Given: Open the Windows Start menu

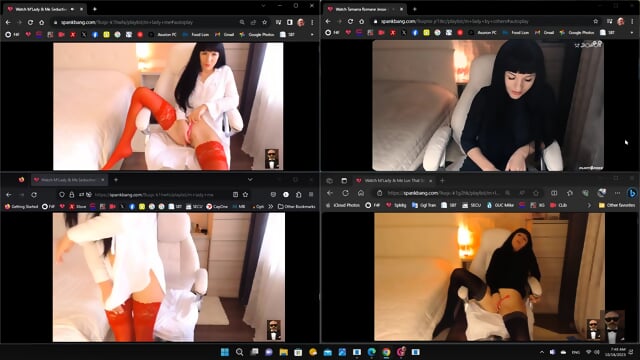Looking at the screenshot, I should [x=225, y=352].
